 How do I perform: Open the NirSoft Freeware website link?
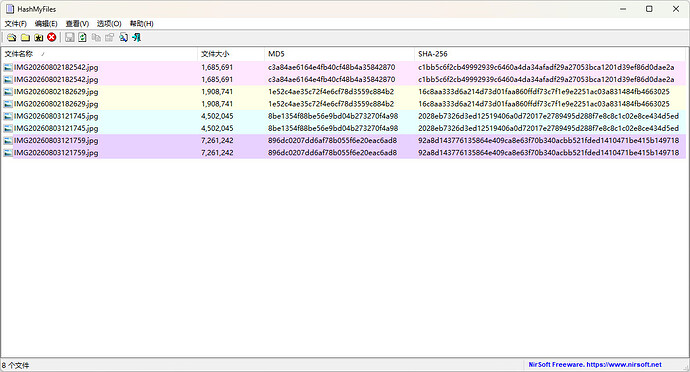[595, 365]
